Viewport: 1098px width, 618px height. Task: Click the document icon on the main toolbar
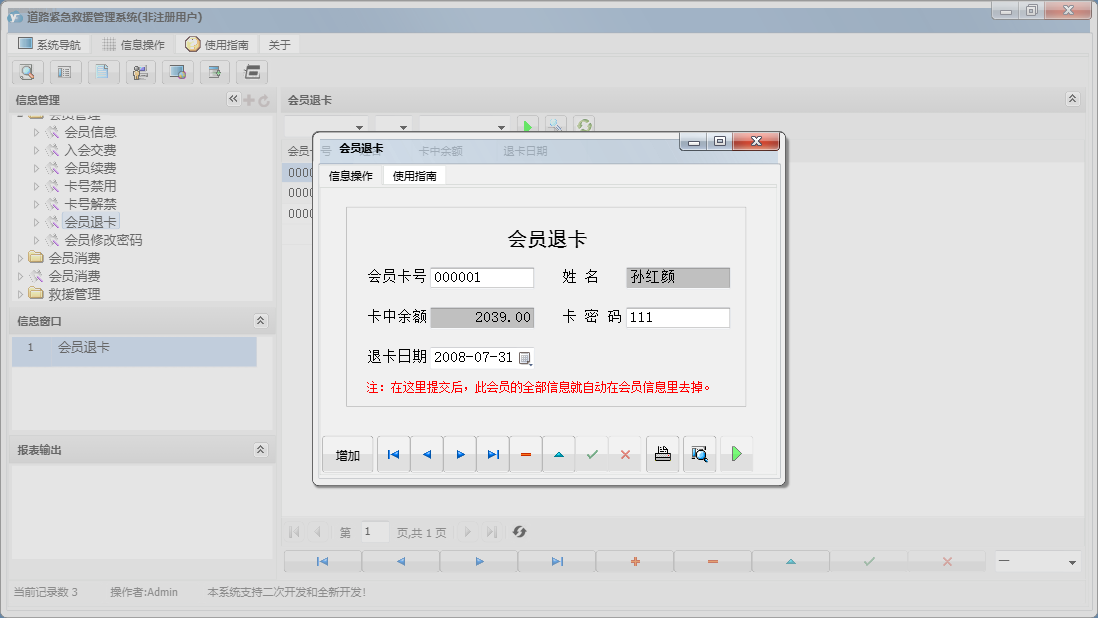pyautogui.click(x=103, y=72)
